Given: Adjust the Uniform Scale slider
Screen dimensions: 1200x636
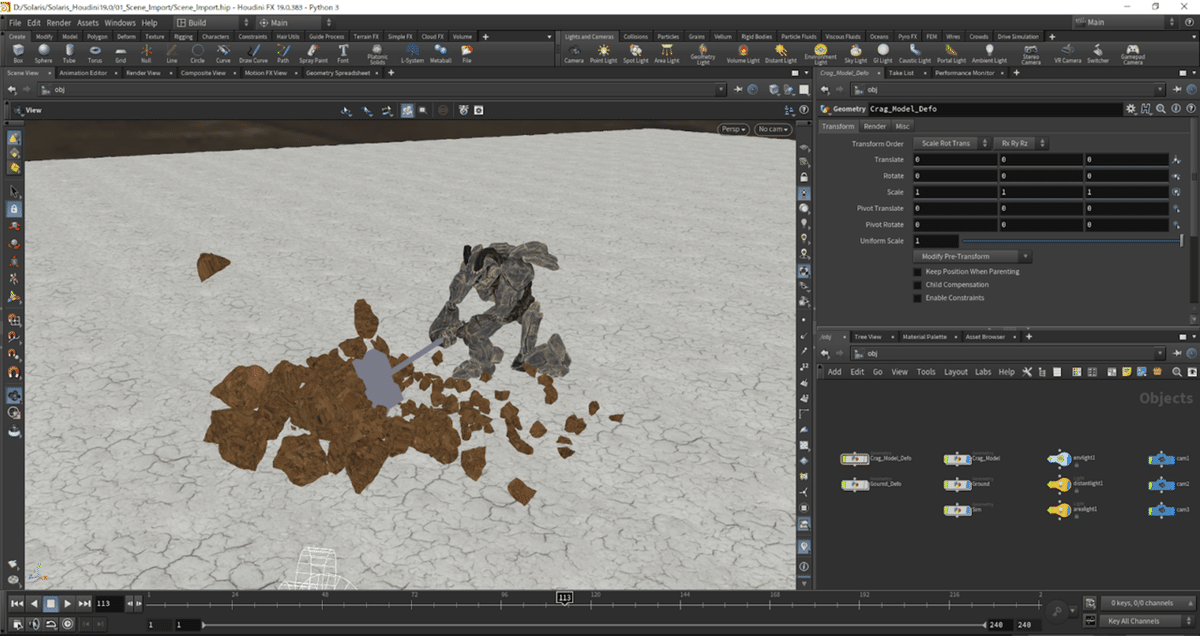Looking at the screenshot, I should point(1070,241).
